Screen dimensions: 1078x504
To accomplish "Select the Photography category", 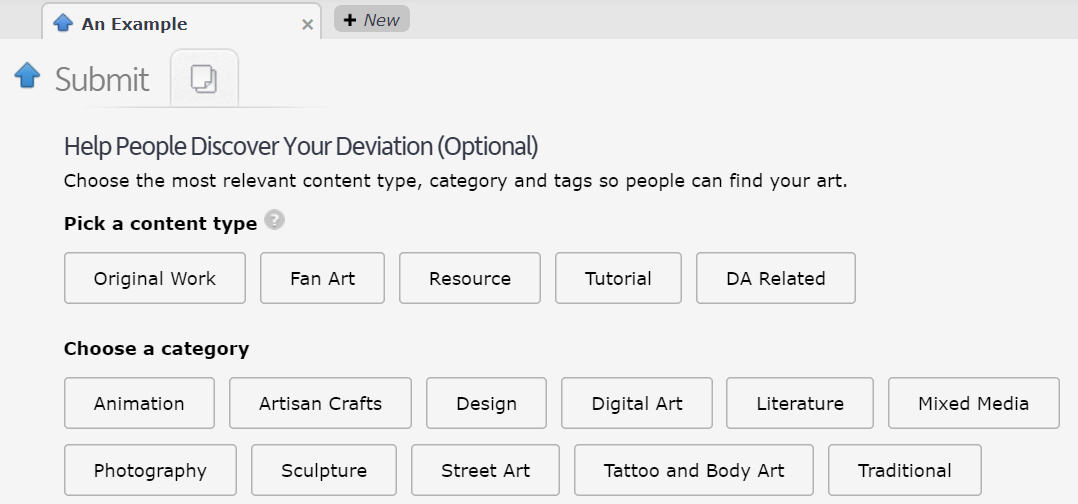I will tap(150, 470).
